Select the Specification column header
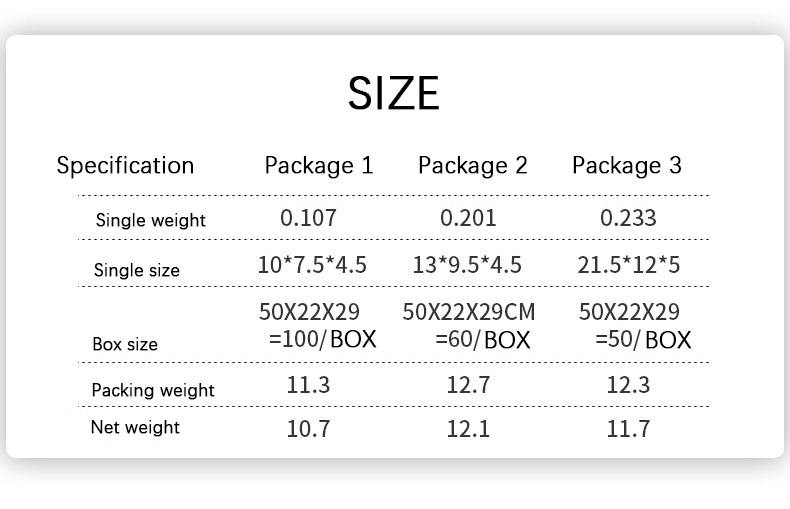 (125, 165)
